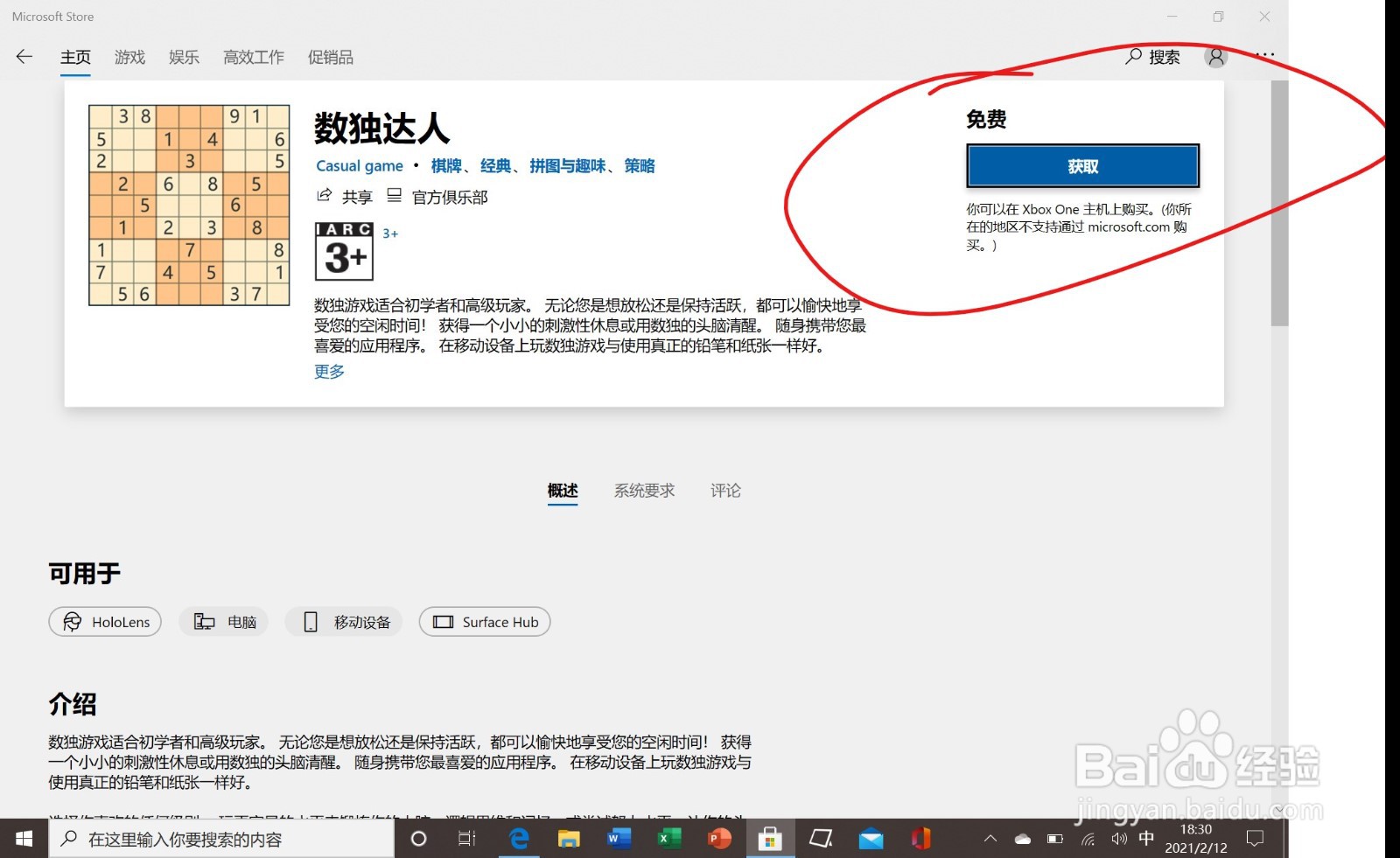Viewport: 1400px width, 858px height.
Task: Click the vertical scrollbar thumb
Action: click(1279, 203)
